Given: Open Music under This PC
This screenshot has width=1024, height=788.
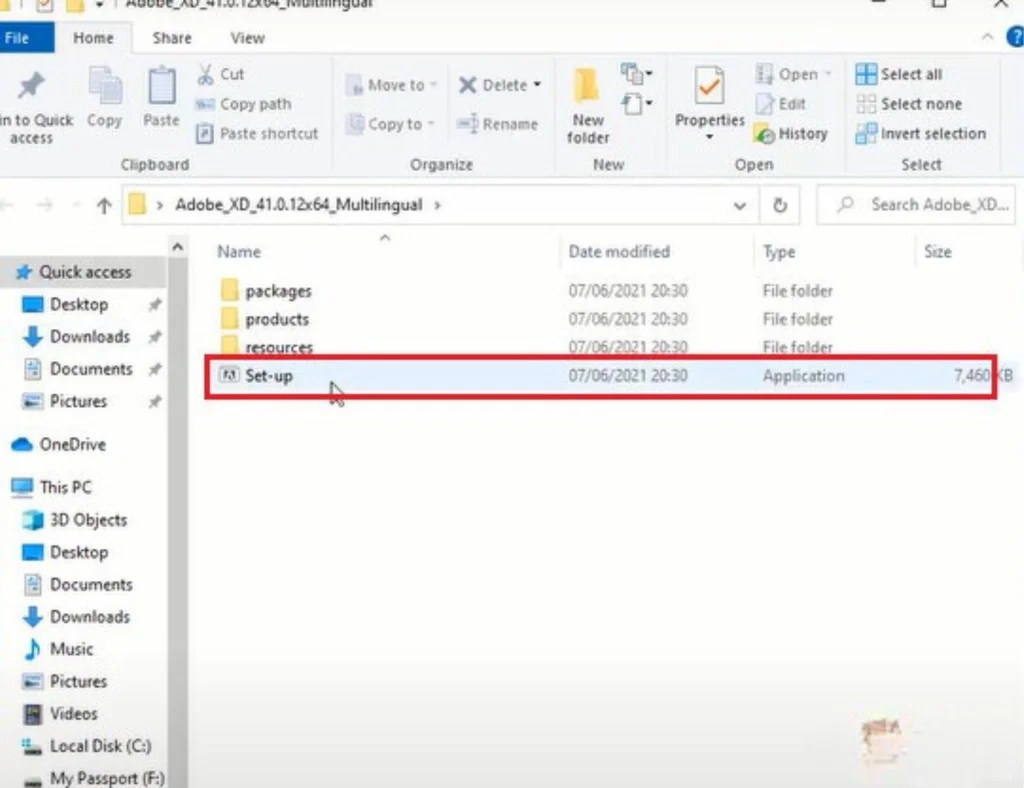Looking at the screenshot, I should (71, 649).
